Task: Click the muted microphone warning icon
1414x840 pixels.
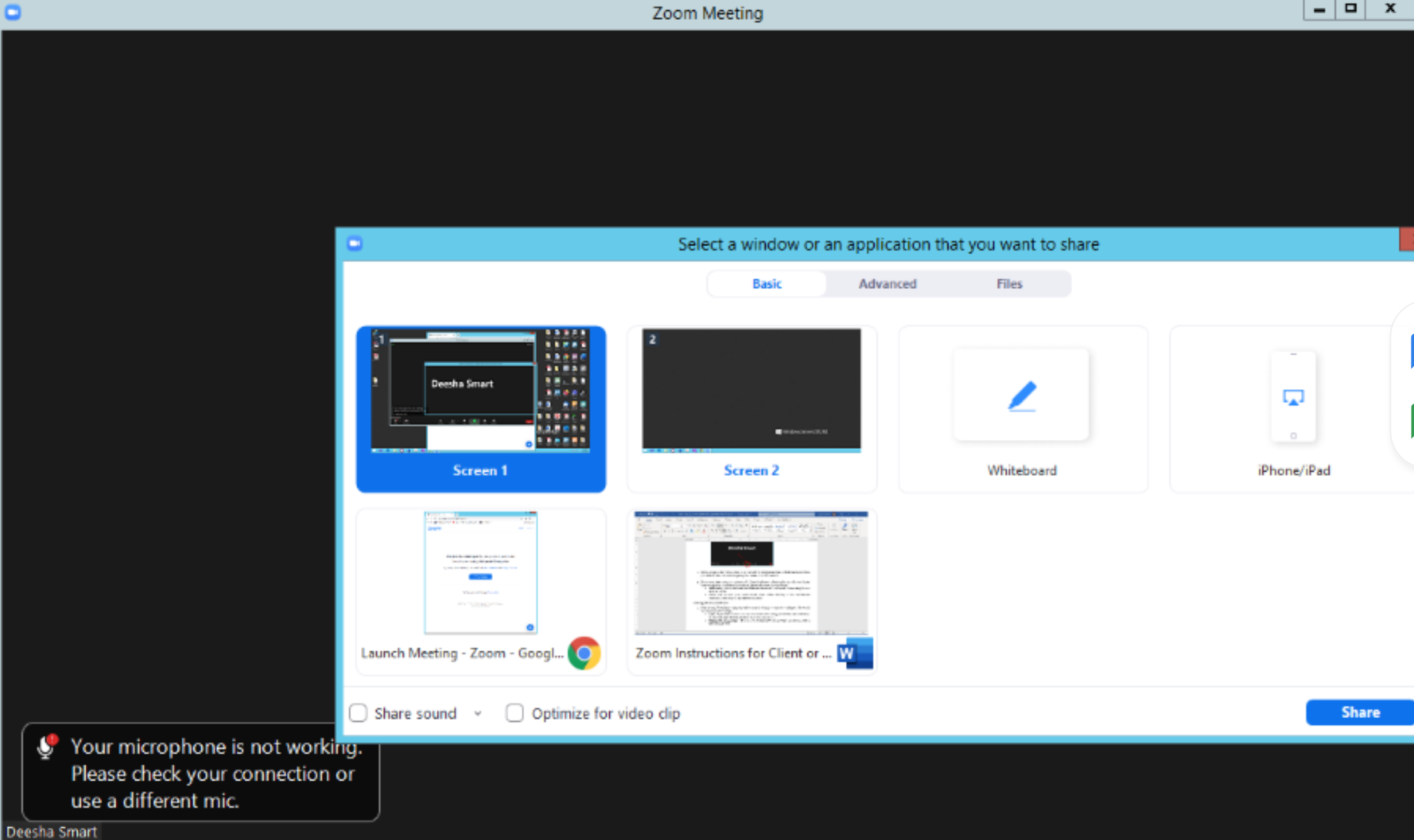Action: pos(47,747)
